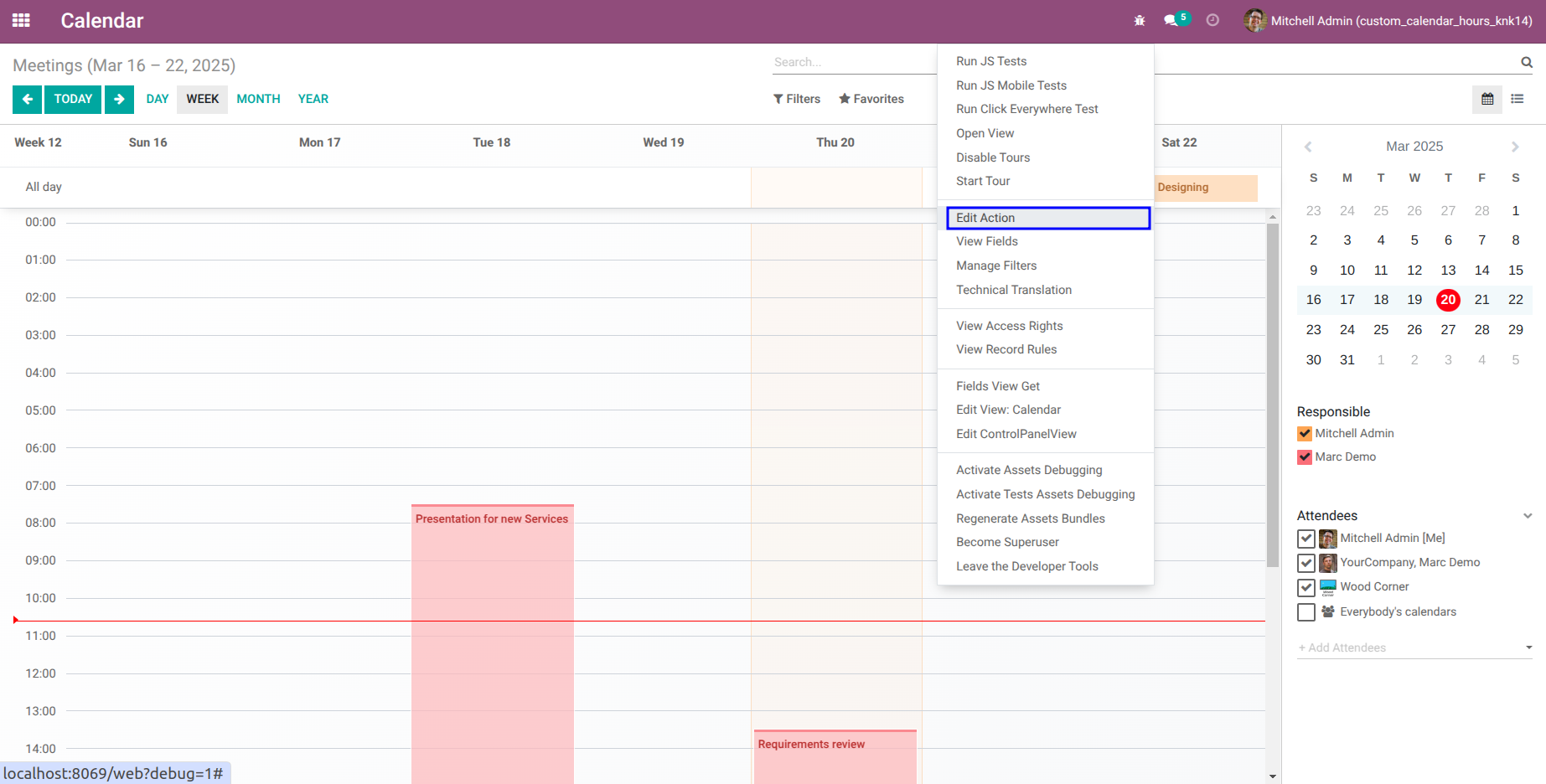Open Manage Filters menu entry
Screen dimensions: 1546x784
[1046, 266]
